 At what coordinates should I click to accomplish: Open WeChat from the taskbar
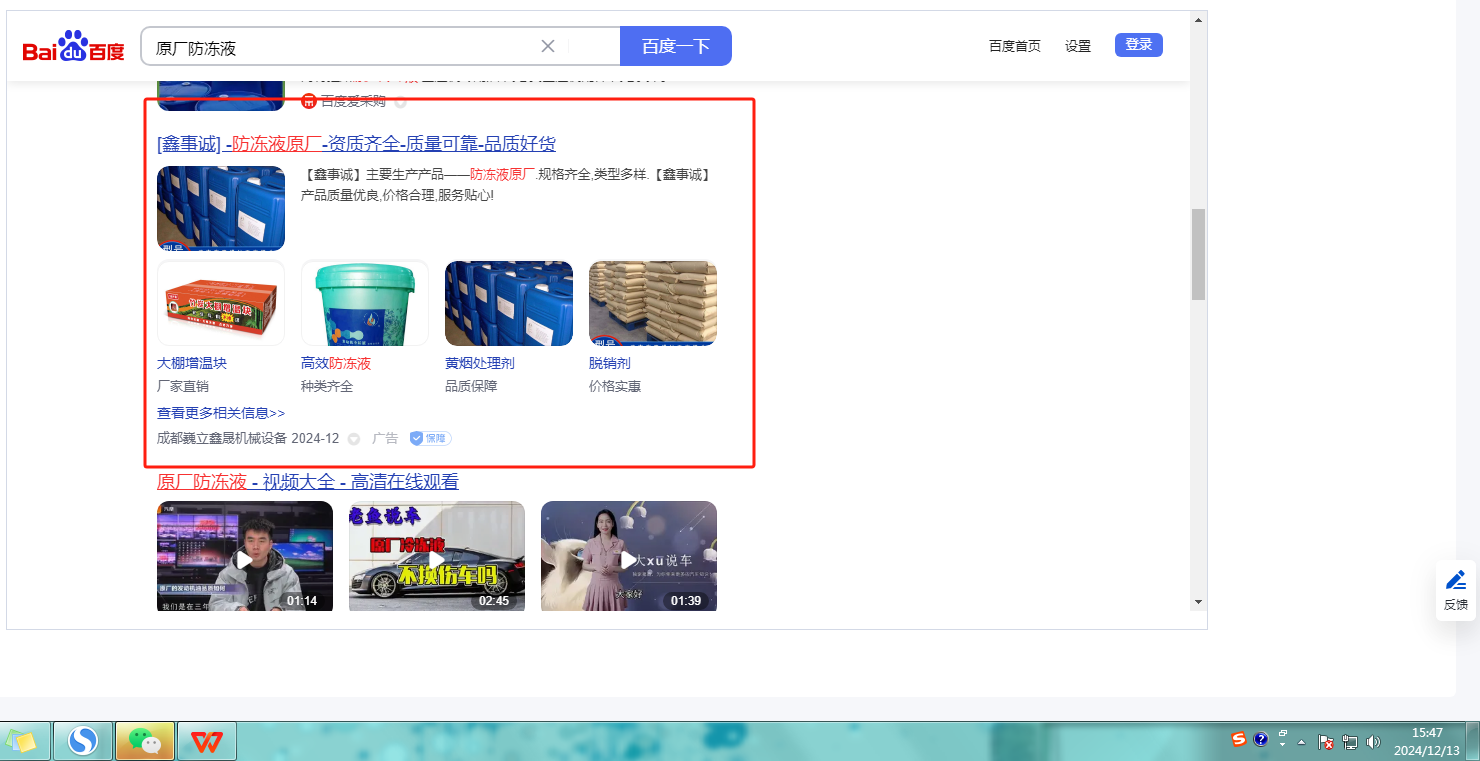(x=145, y=741)
